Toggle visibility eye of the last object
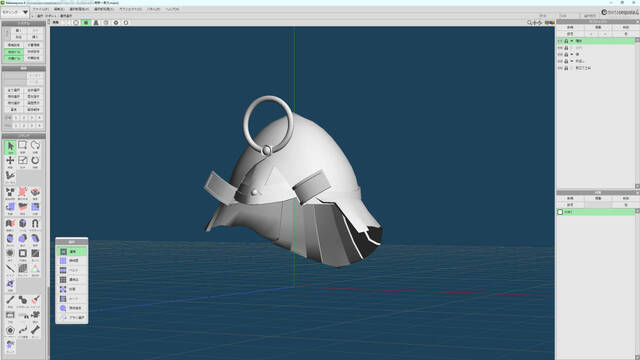Image resolution: width=640 pixels, height=360 pixels. point(560,68)
